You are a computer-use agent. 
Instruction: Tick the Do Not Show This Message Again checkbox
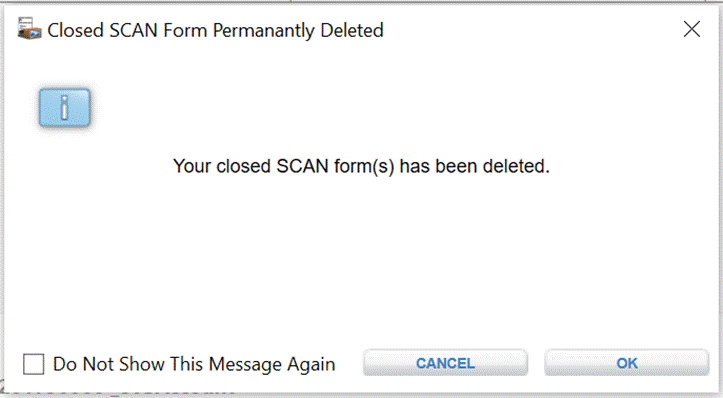point(34,364)
